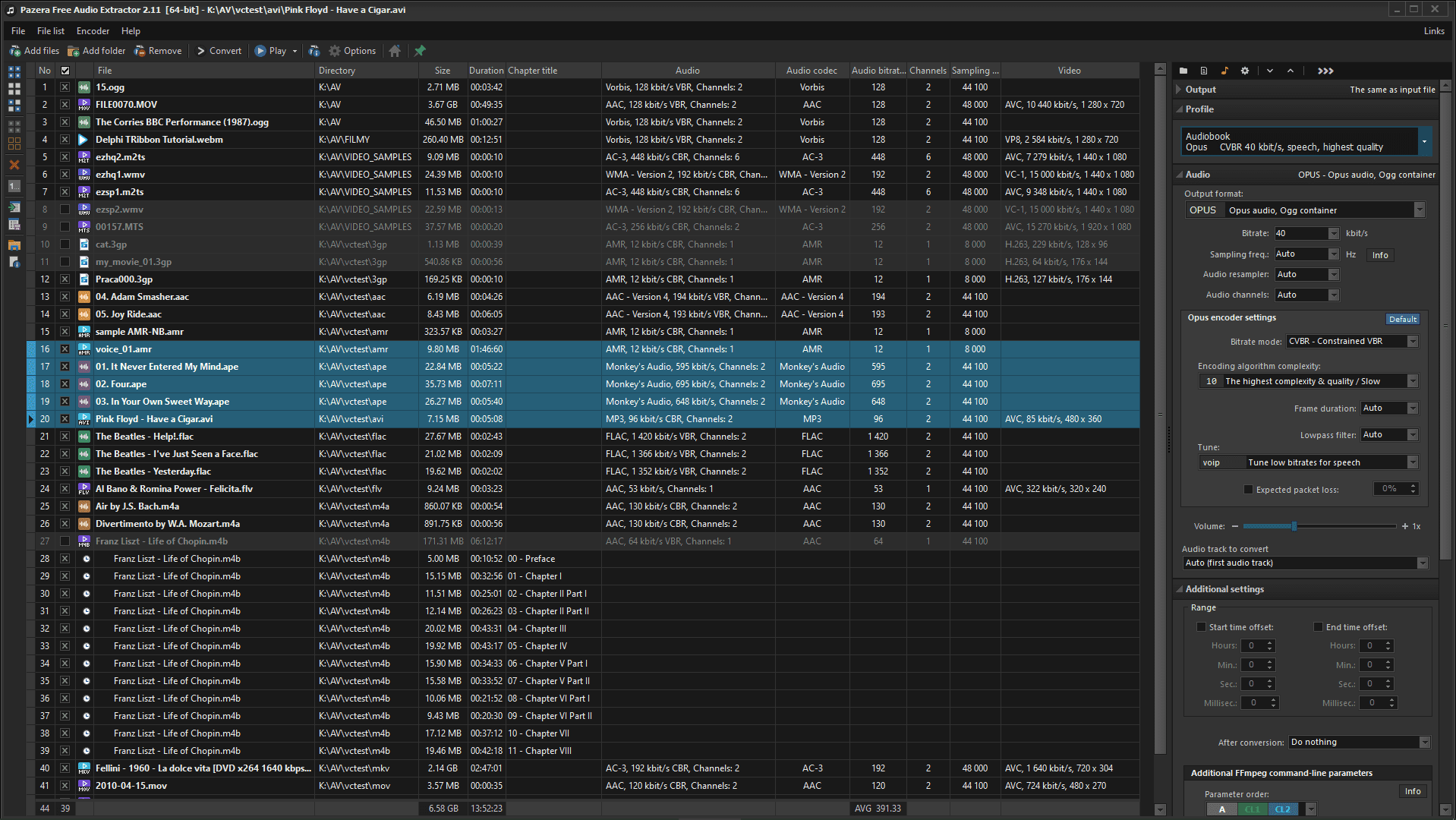The height and width of the screenshot is (820, 1456).
Task: Click the orange folder icon in left sidebar
Action: click(14, 244)
